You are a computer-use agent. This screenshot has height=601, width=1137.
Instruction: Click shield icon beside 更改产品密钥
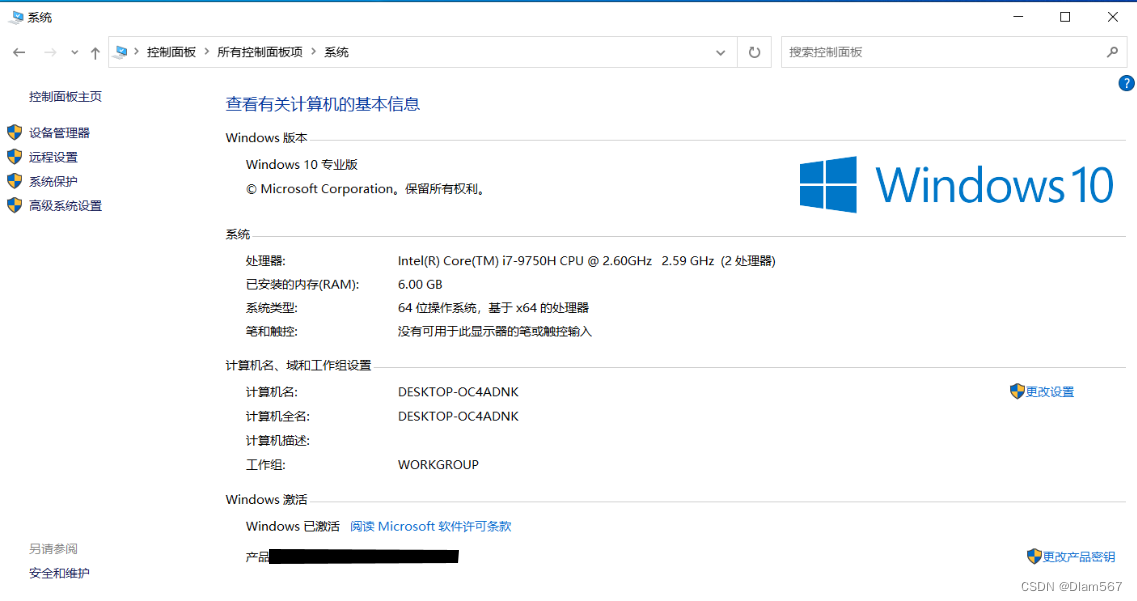click(1034, 556)
